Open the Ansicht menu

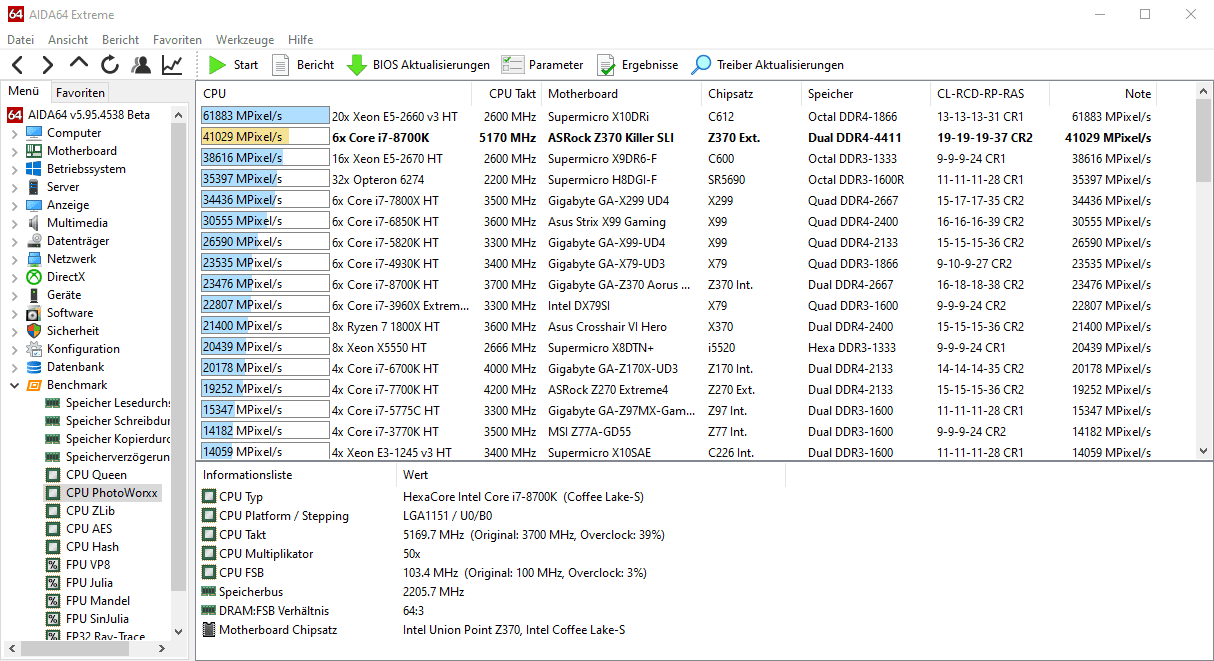(x=68, y=40)
